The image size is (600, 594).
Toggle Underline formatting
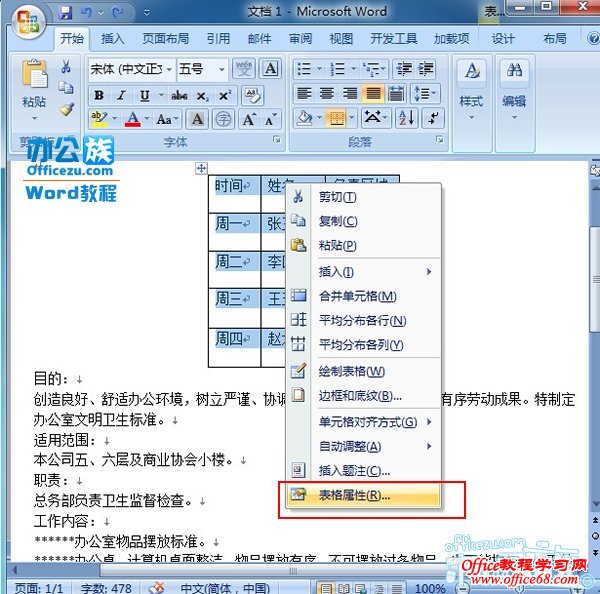click(144, 95)
